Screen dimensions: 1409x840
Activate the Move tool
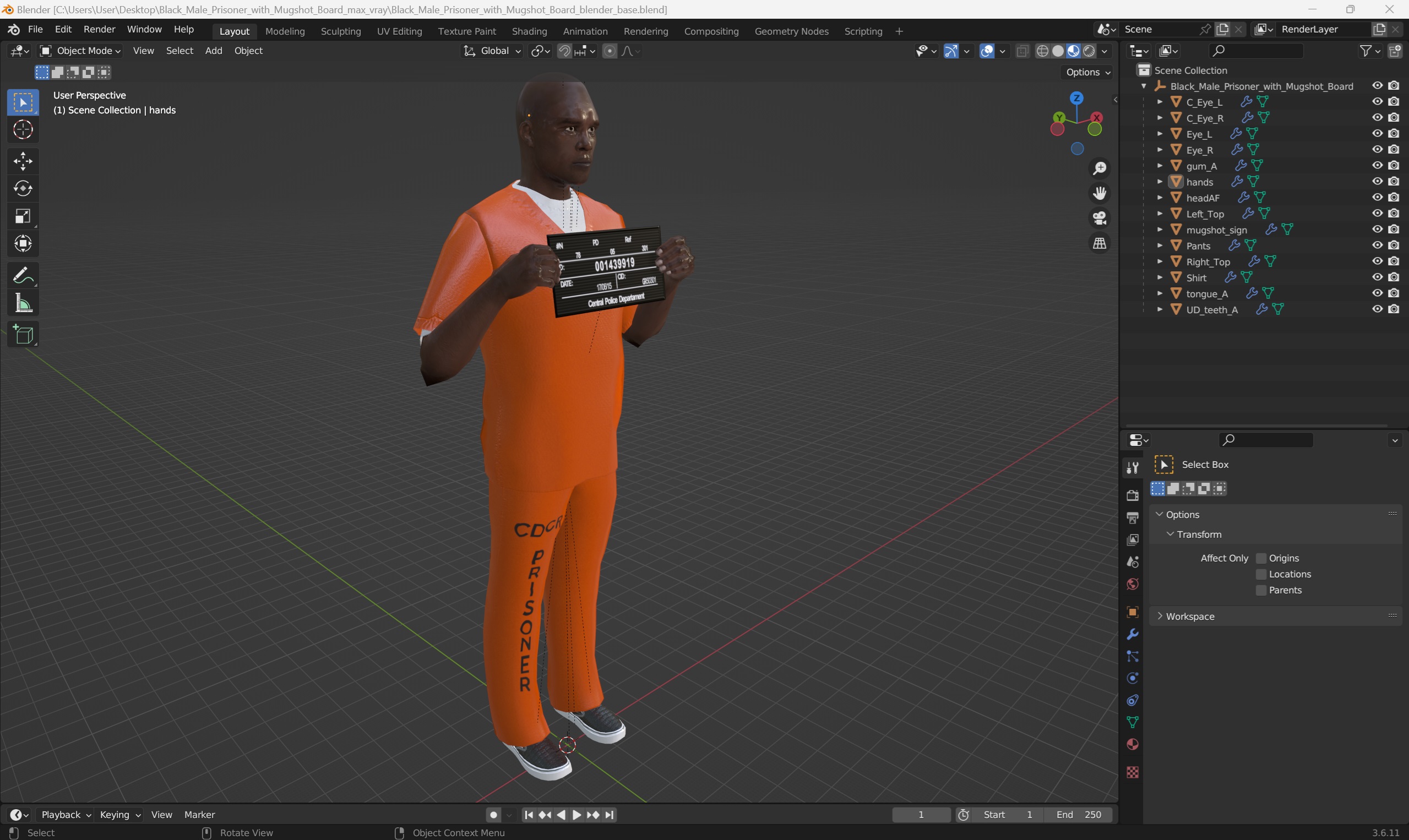(x=23, y=161)
